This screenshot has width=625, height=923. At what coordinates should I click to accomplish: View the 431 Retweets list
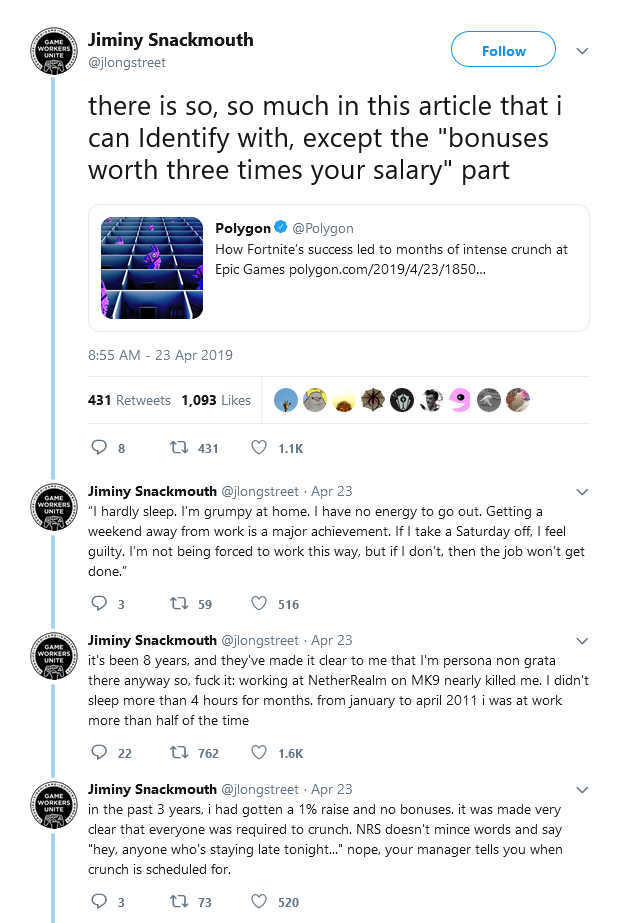[129, 400]
